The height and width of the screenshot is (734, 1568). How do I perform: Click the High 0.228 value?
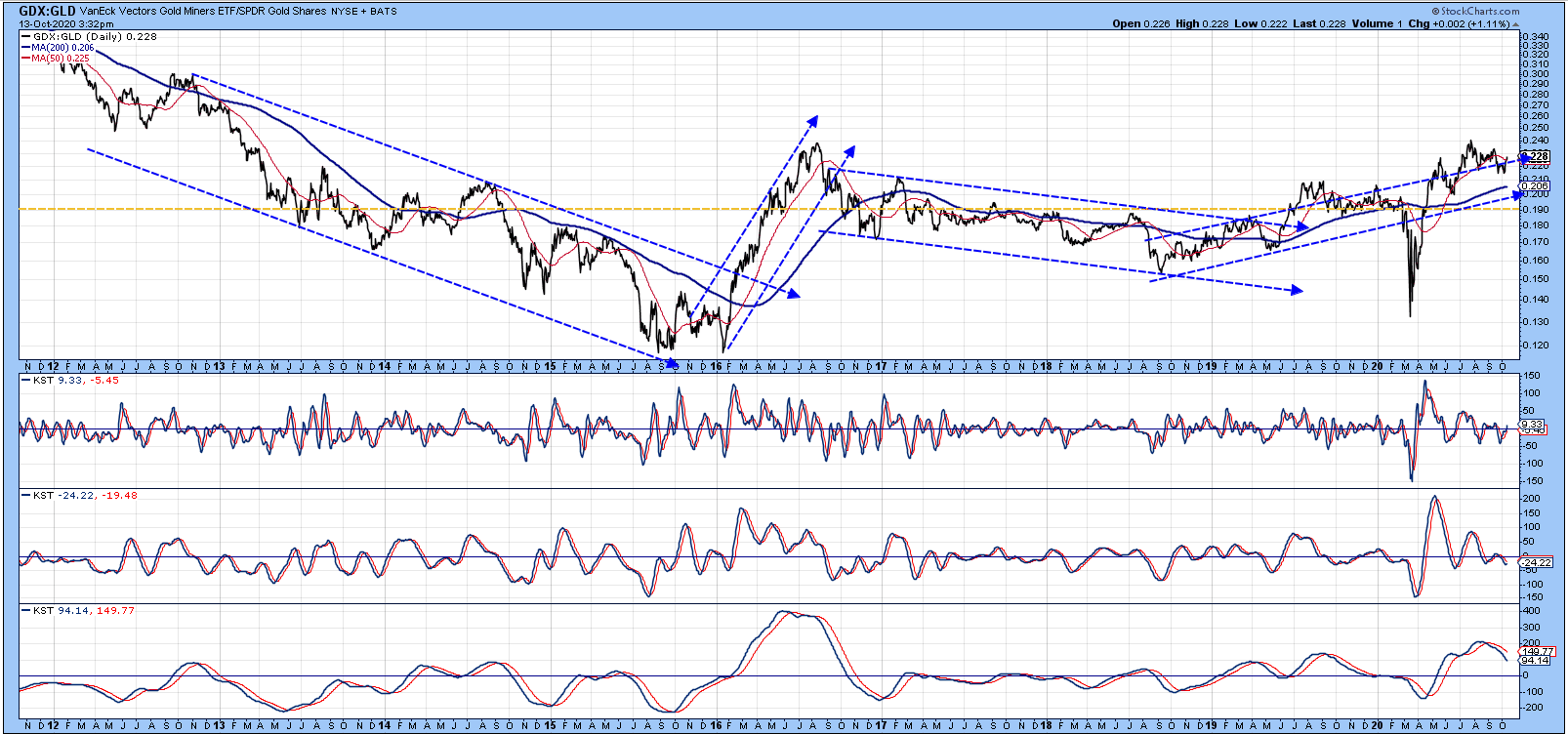1201,23
